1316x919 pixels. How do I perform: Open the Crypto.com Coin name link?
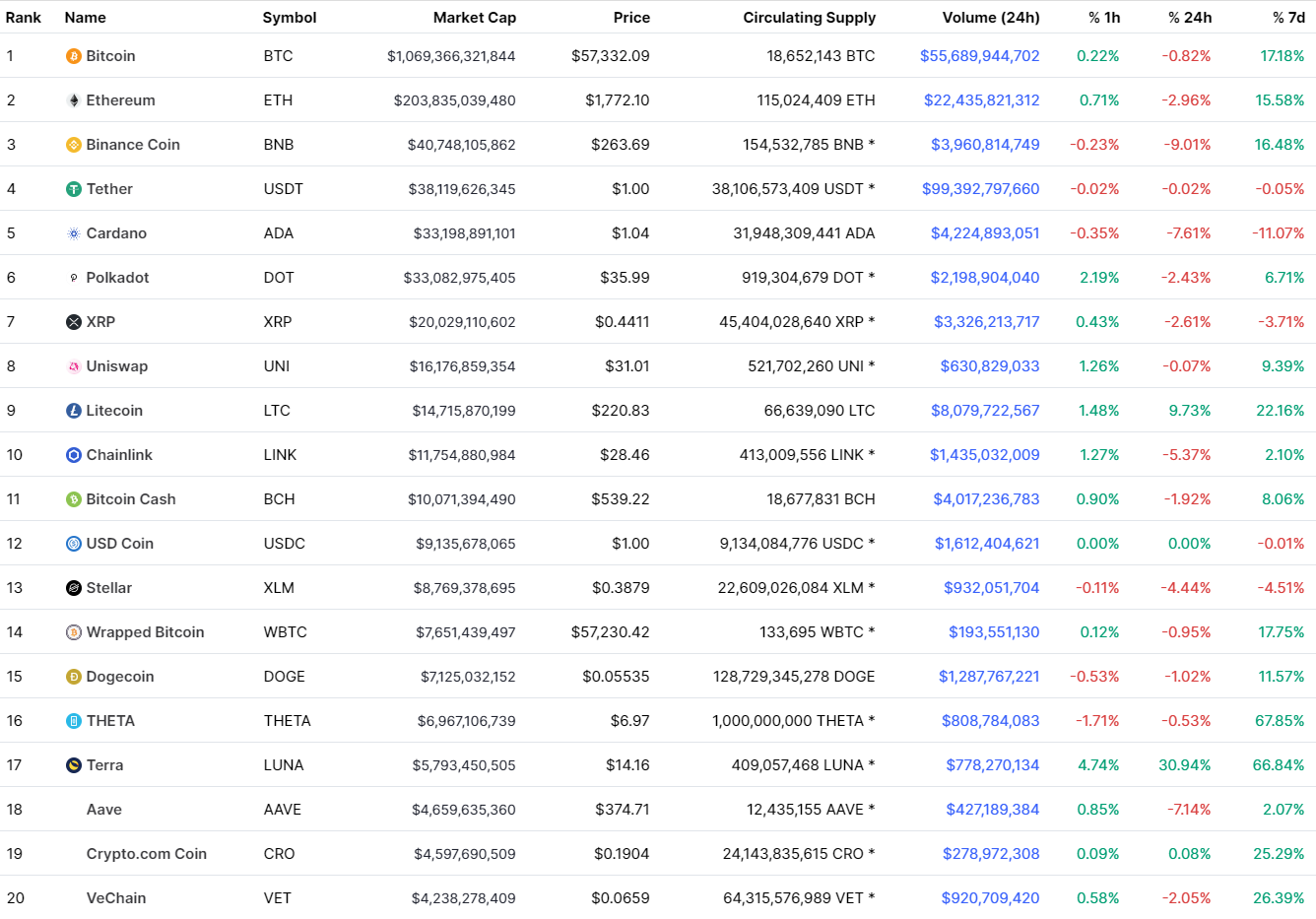pyautogui.click(x=147, y=854)
